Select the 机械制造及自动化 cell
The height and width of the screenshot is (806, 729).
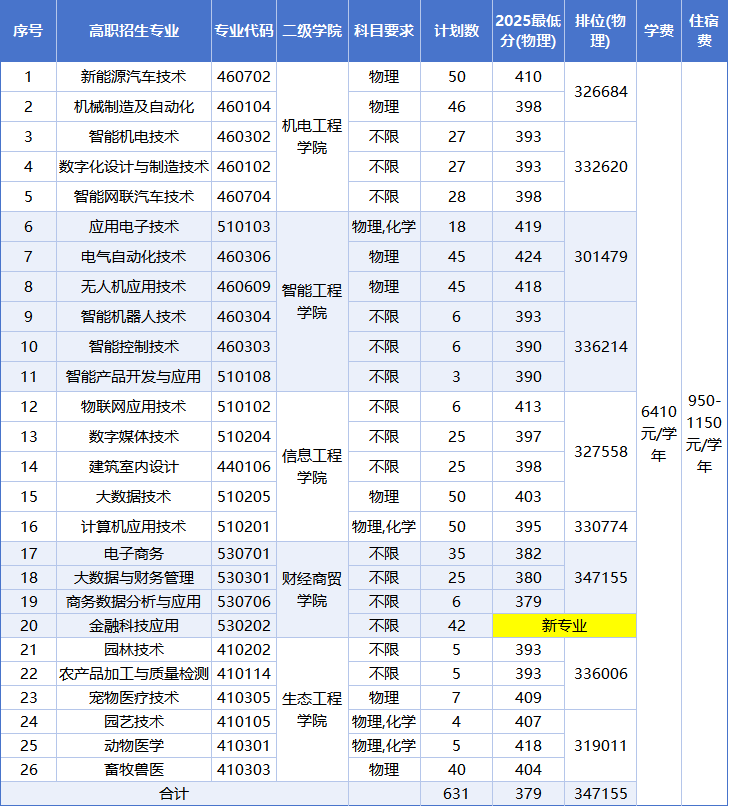[x=134, y=106]
